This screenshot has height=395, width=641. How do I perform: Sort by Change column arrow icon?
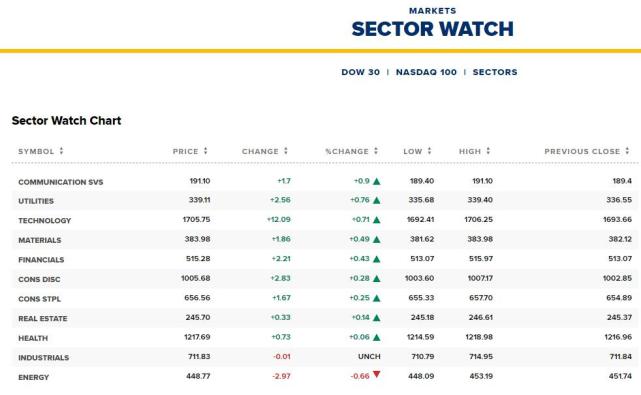286,151
